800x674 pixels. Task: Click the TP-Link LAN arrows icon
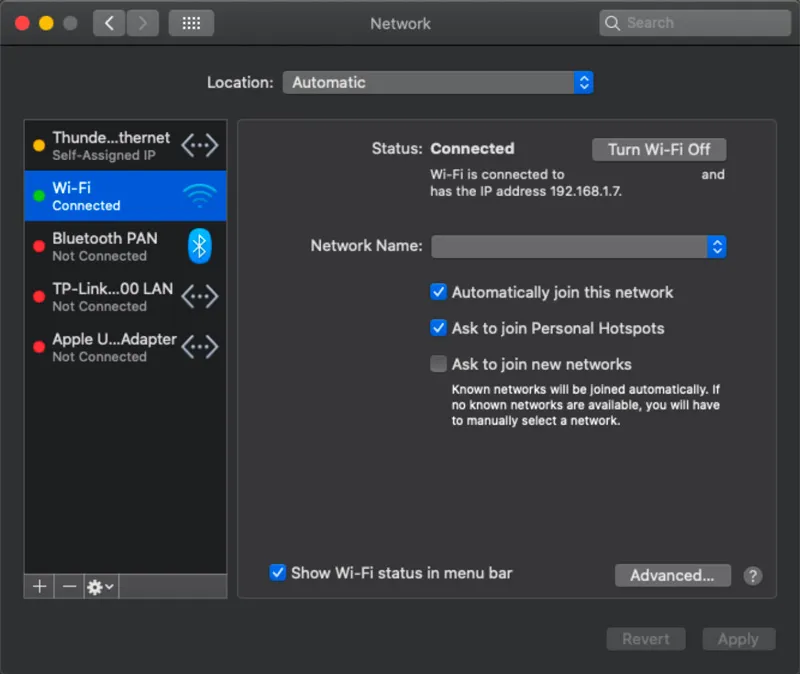[199, 296]
